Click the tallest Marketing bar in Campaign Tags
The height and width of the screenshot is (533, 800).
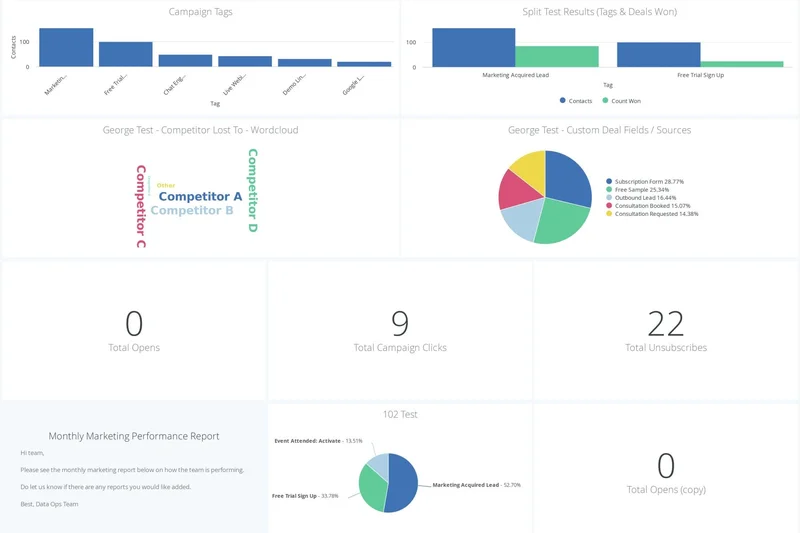coord(66,48)
